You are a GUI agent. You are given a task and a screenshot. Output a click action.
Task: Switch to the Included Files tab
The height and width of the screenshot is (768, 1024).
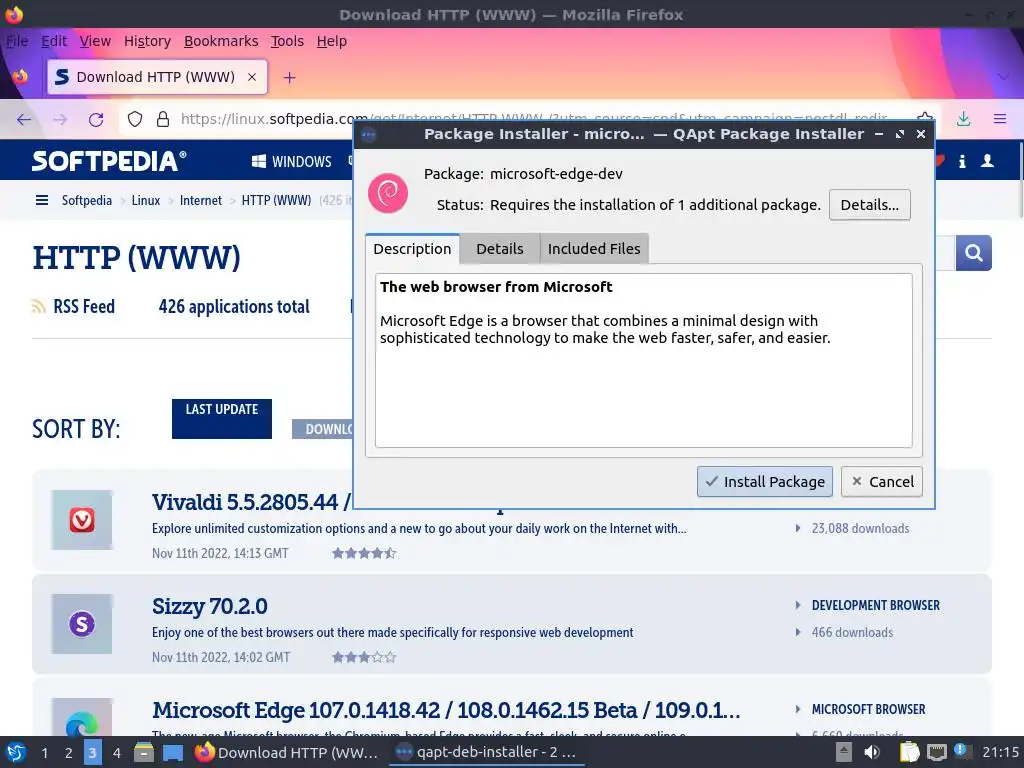tap(594, 249)
